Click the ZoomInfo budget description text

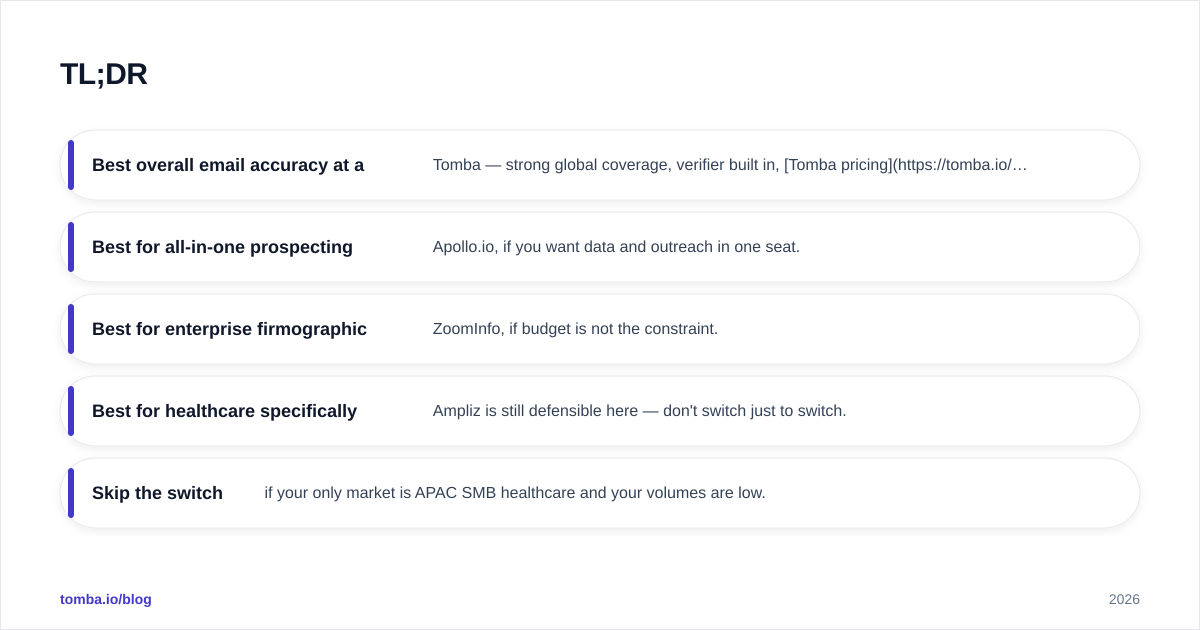575,329
